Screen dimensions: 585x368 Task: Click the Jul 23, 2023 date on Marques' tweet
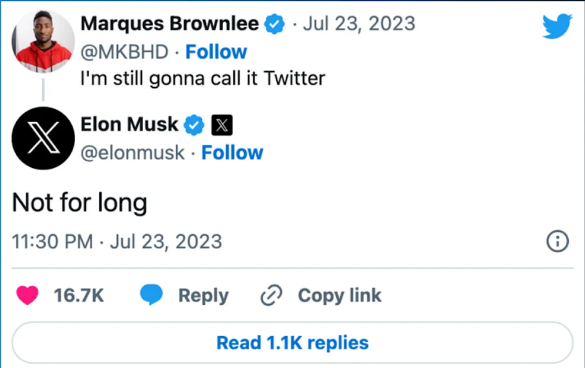(x=359, y=24)
